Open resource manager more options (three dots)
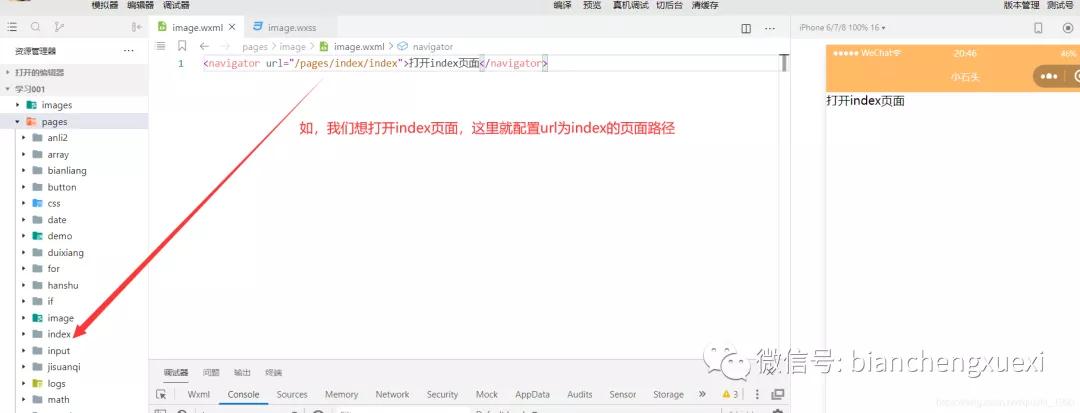The width and height of the screenshot is (1080, 413). click(129, 51)
